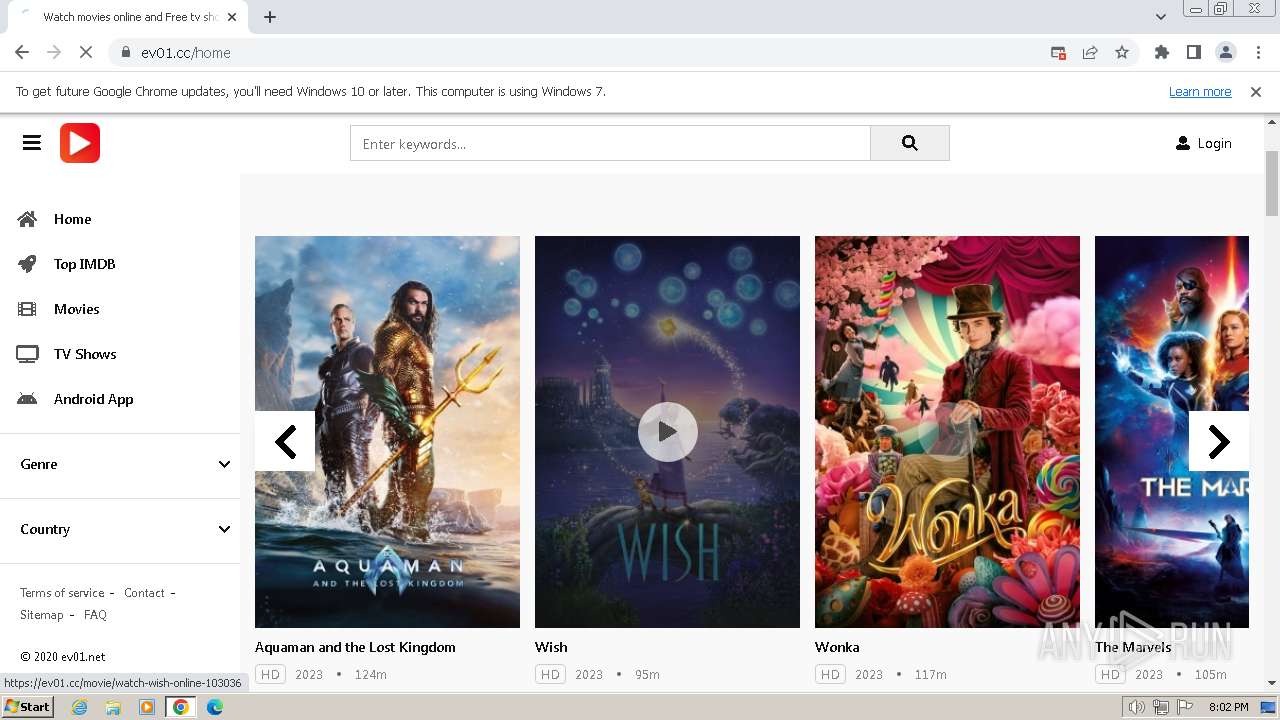Show next slide in carousel
The image size is (1280, 720).
(x=1219, y=441)
